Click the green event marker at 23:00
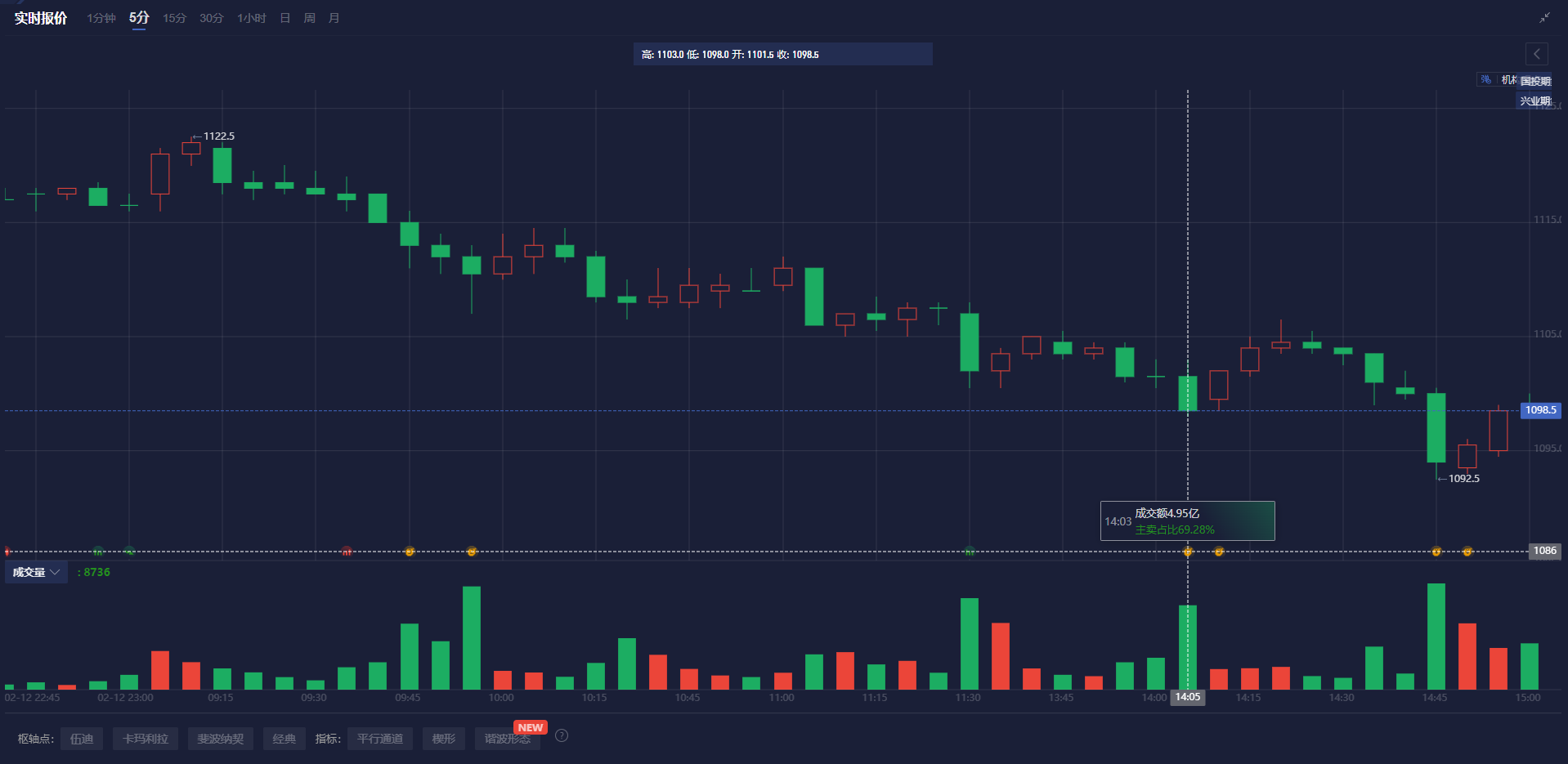 click(129, 552)
